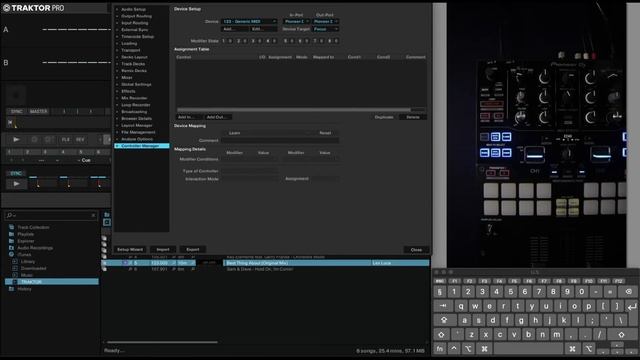Open Mixer preferences section

[x=127, y=78]
